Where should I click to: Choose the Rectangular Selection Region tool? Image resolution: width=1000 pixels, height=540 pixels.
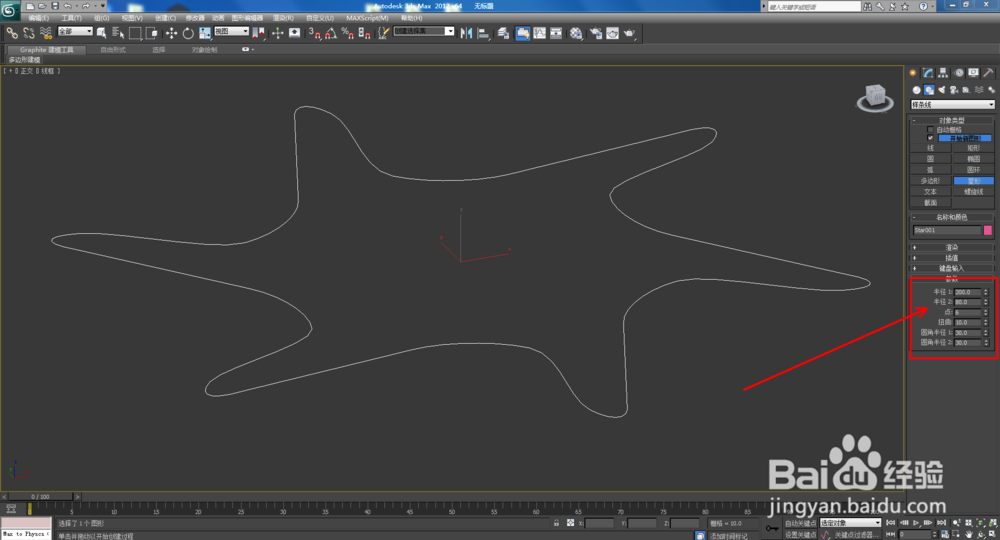(x=135, y=33)
